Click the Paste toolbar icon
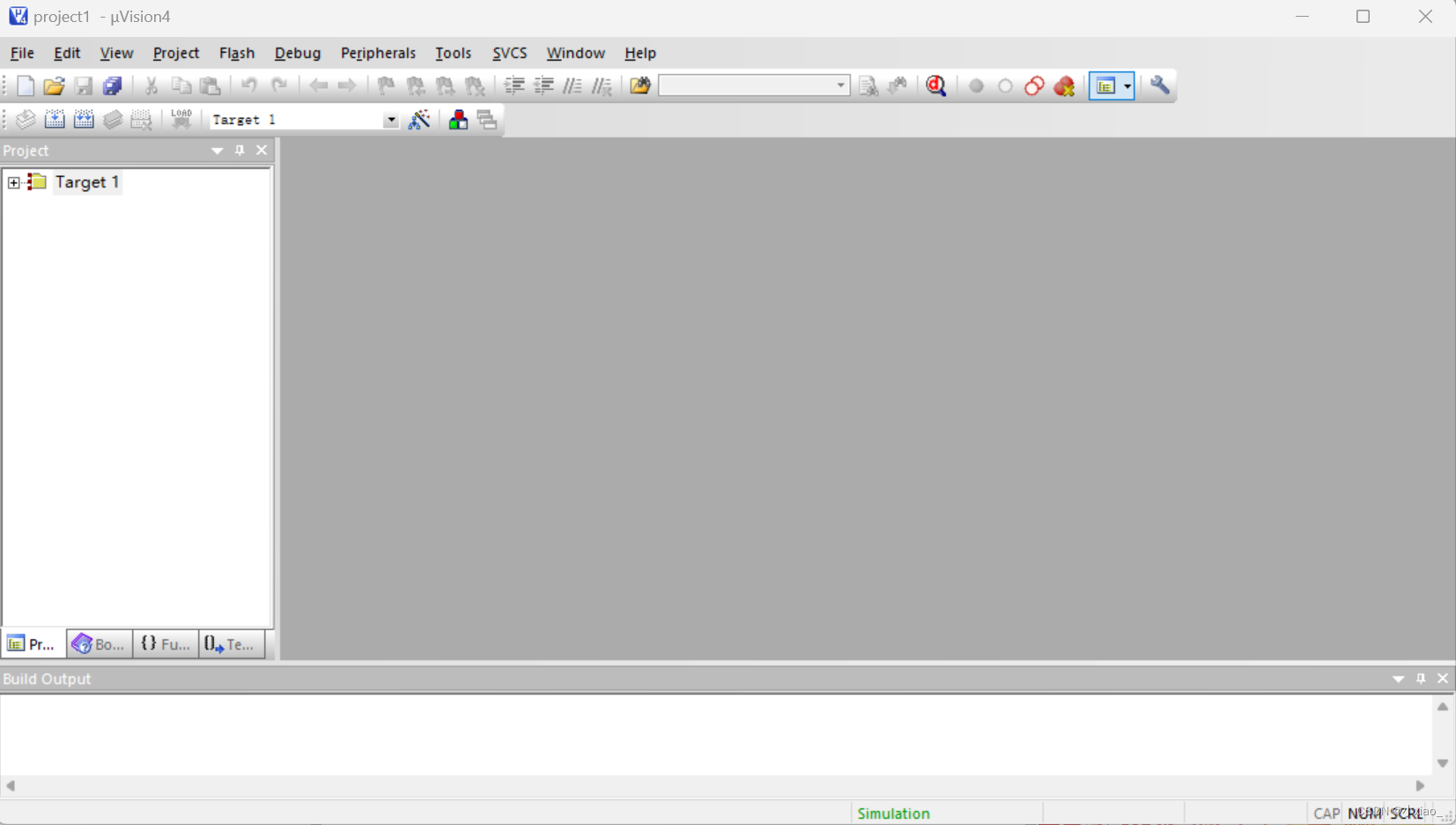Screen dimensions: 1456x825 pyautogui.click(x=211, y=85)
